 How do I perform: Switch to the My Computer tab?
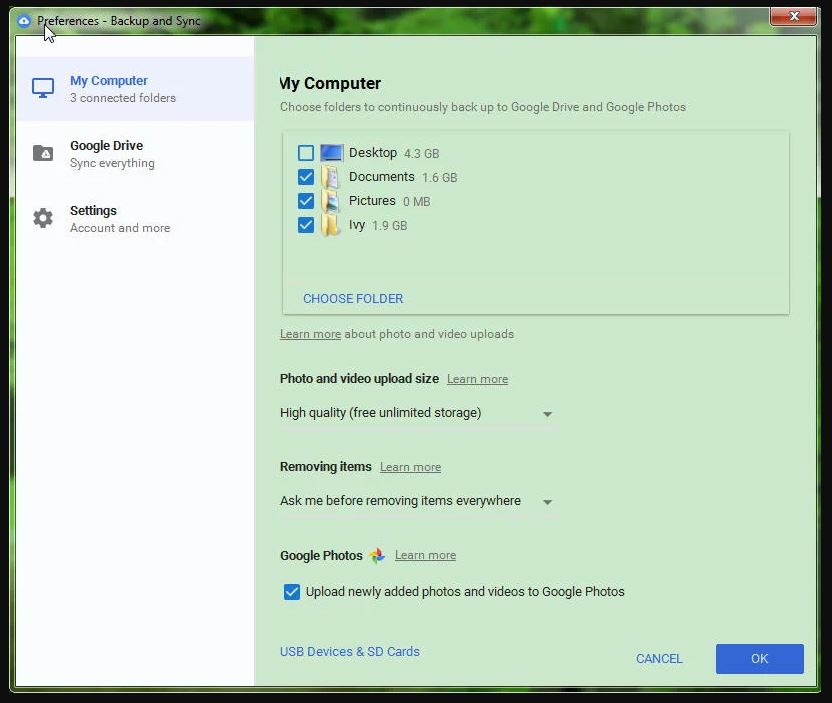click(x=135, y=89)
